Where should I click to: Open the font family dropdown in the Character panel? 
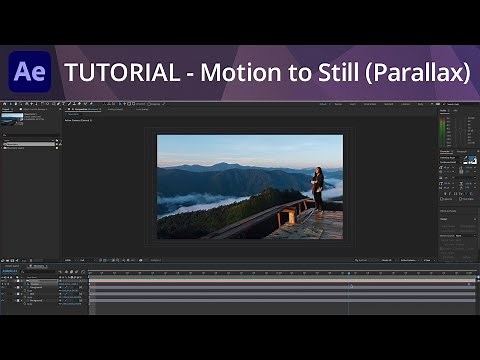(451, 157)
